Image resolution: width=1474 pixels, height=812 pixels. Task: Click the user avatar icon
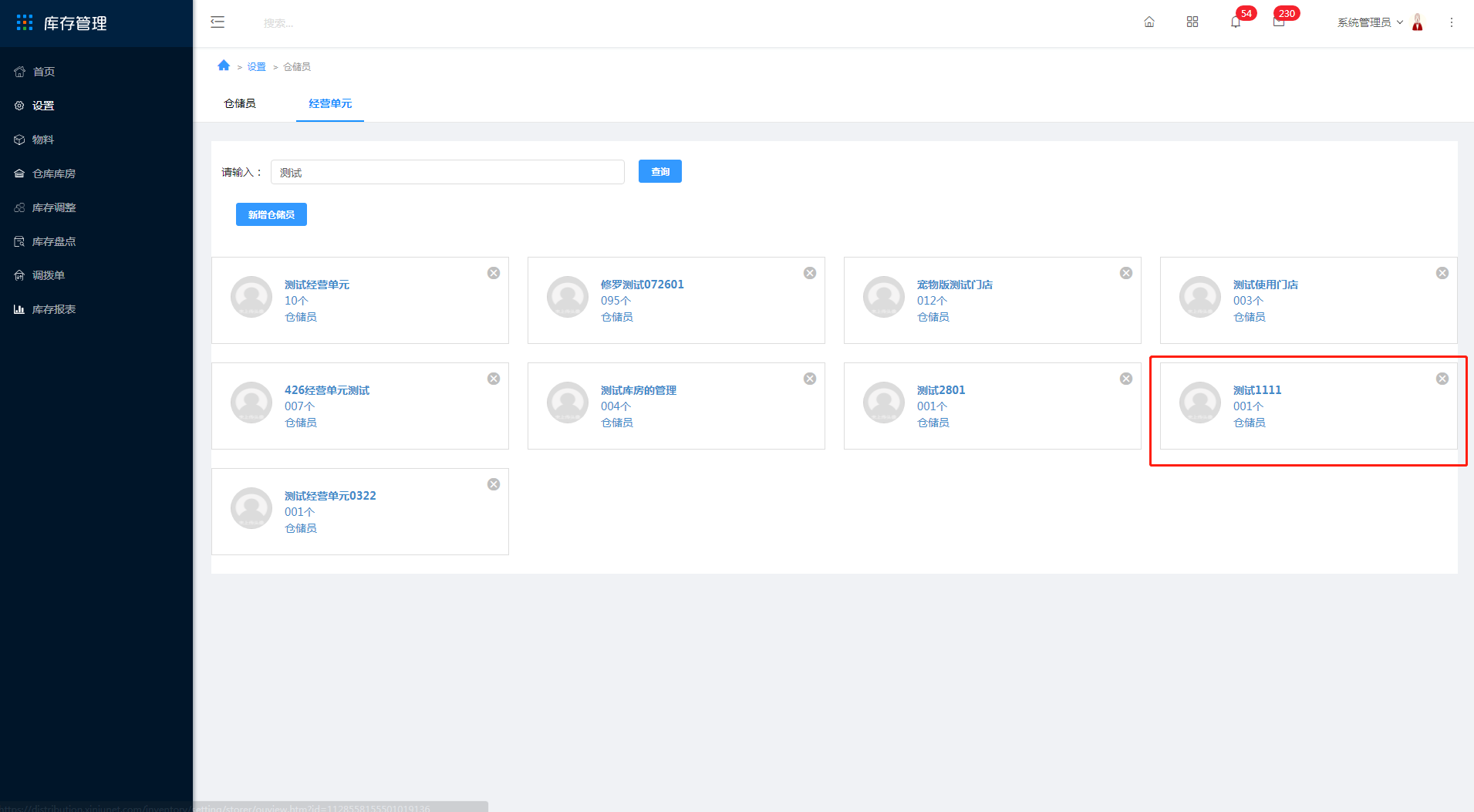(1418, 22)
